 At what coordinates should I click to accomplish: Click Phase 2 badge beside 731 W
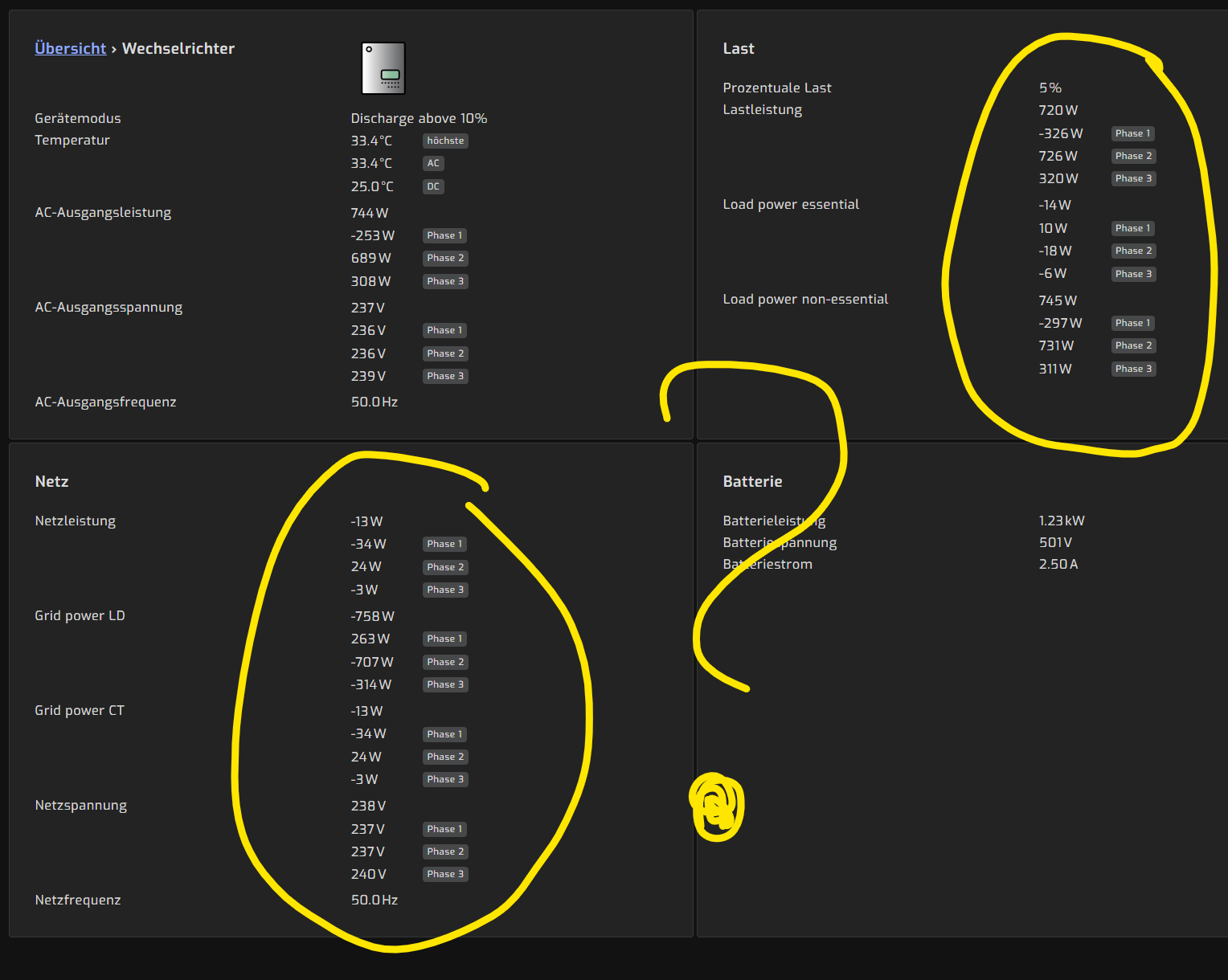(1133, 345)
